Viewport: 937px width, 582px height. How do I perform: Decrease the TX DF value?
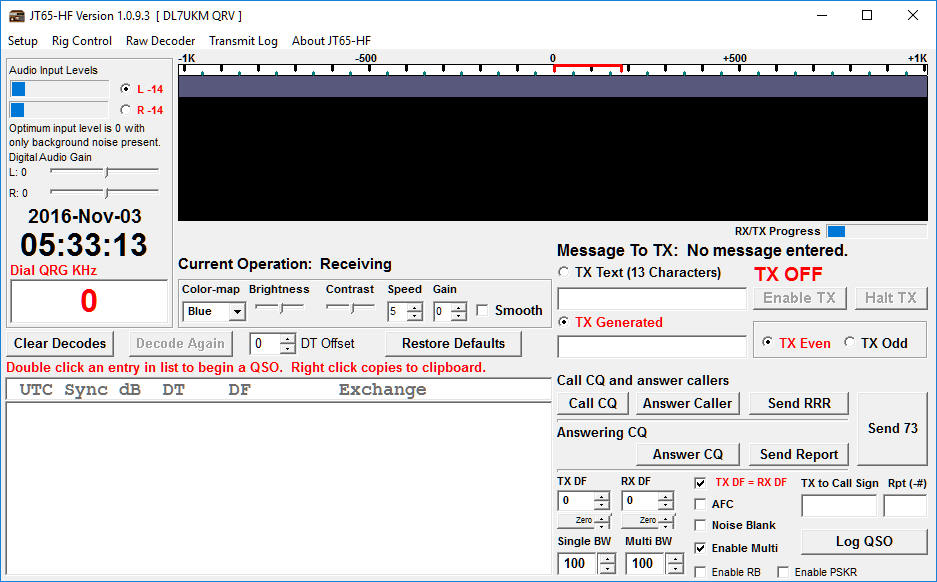pyautogui.click(x=602, y=505)
